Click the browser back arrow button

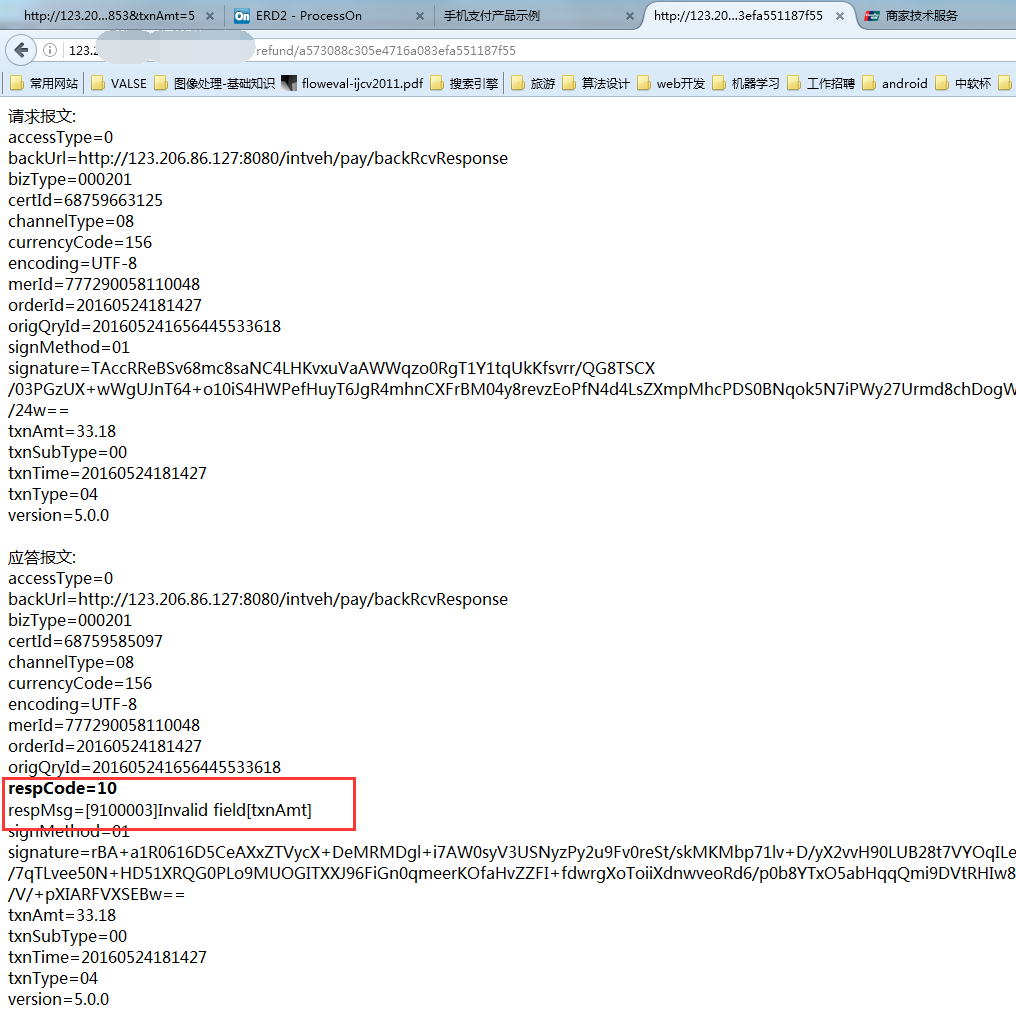pos(21,50)
